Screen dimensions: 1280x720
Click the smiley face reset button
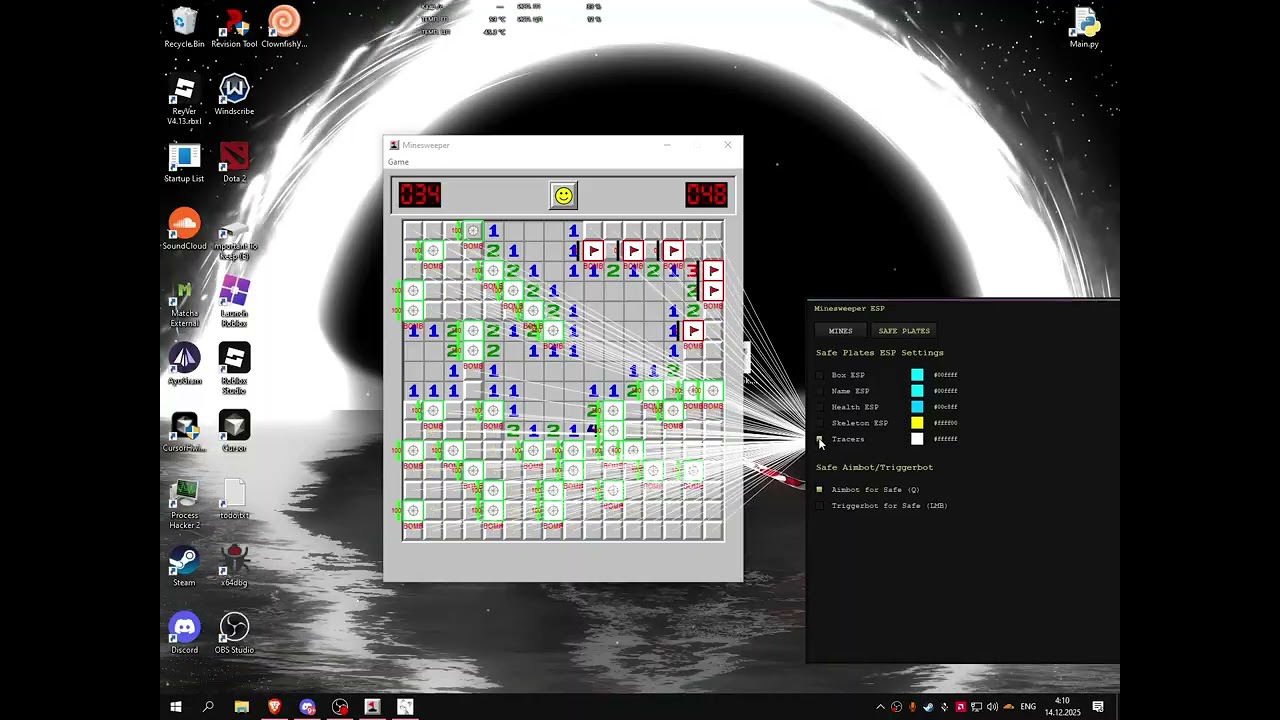coord(563,195)
